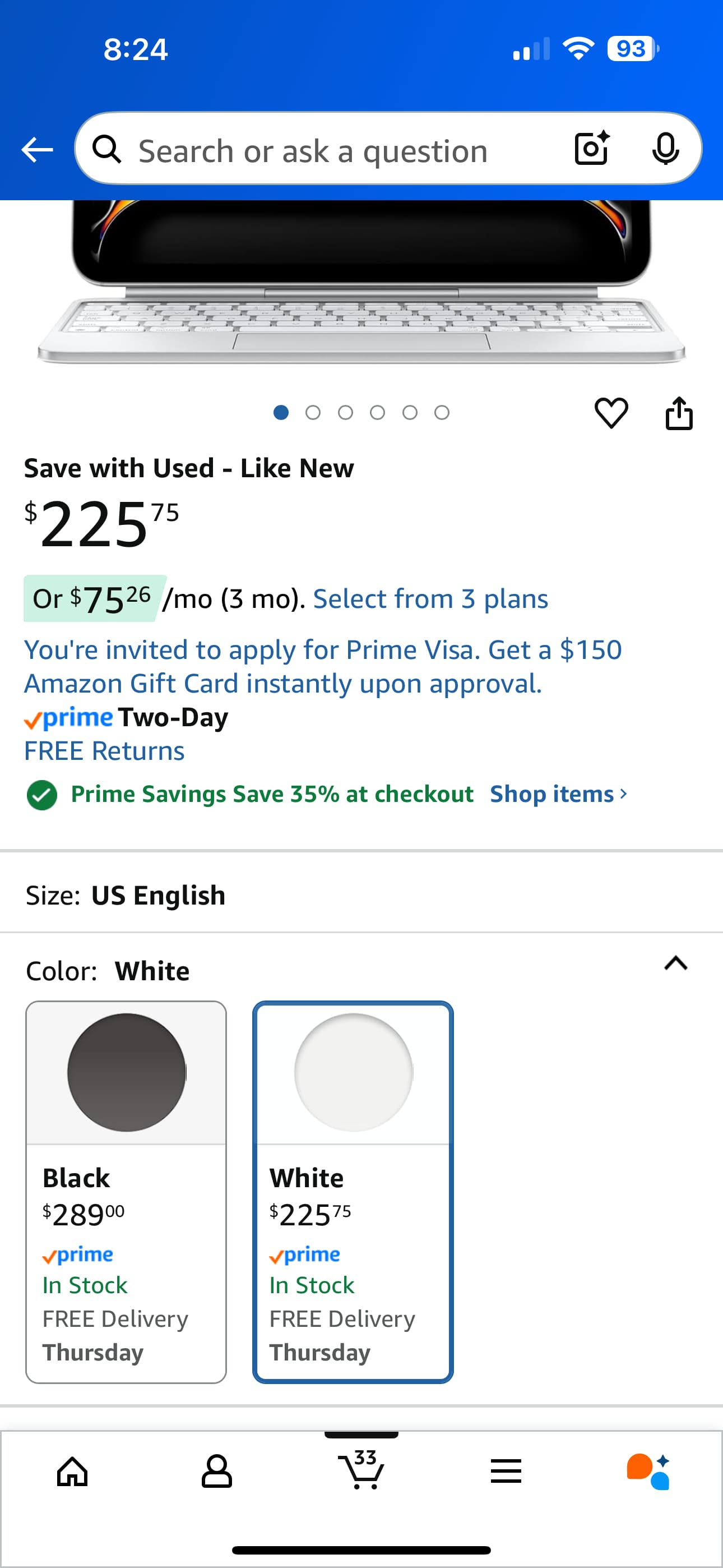Image resolution: width=723 pixels, height=1568 pixels.
Task: Tap 'Select from 3 plans' link
Action: 430,599
